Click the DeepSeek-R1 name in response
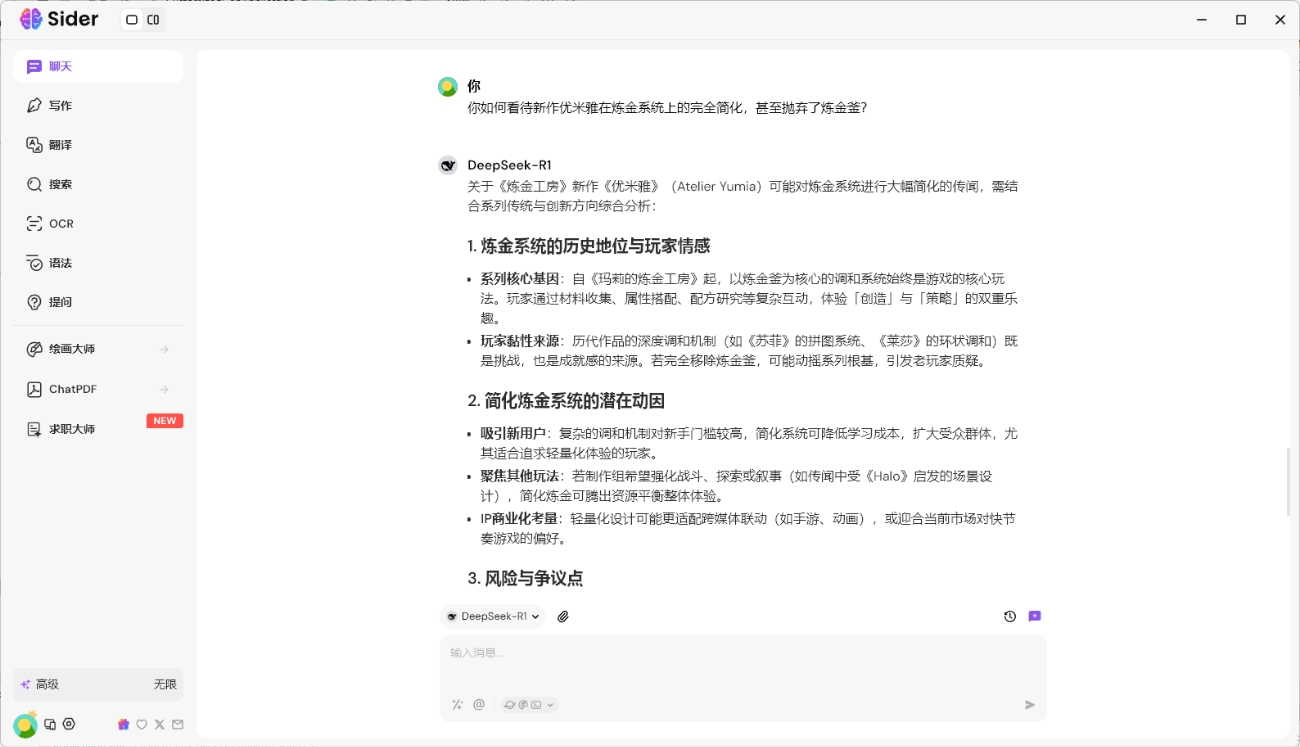 tap(509, 165)
